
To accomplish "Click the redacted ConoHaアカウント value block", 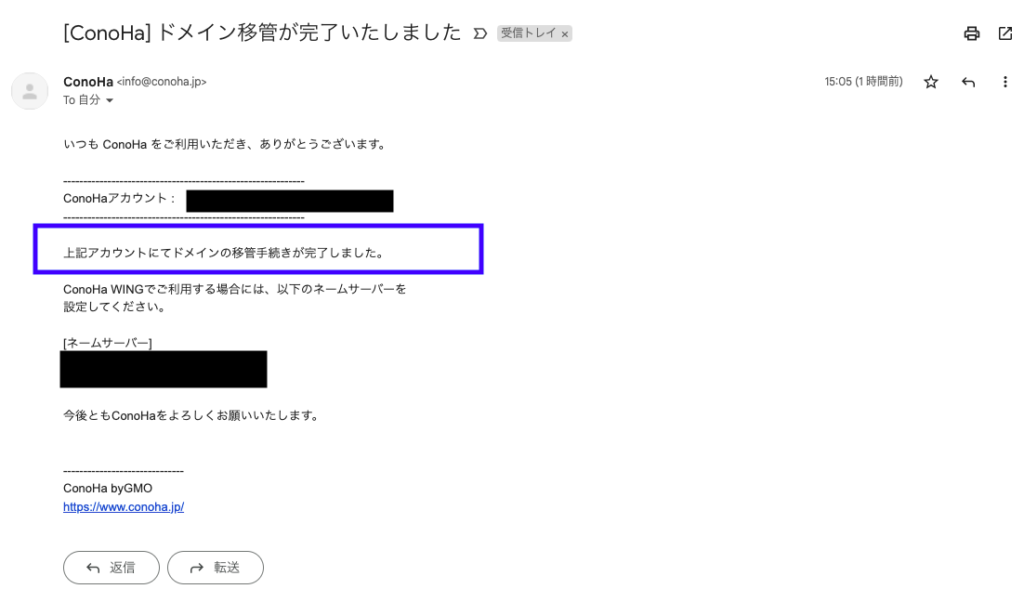I will pyautogui.click(x=290, y=201).
